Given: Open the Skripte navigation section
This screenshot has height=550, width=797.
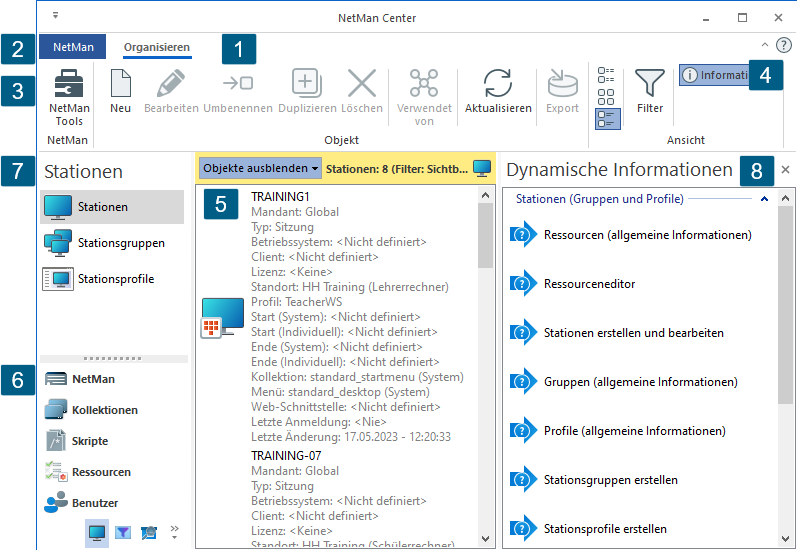Looking at the screenshot, I should [114, 441].
